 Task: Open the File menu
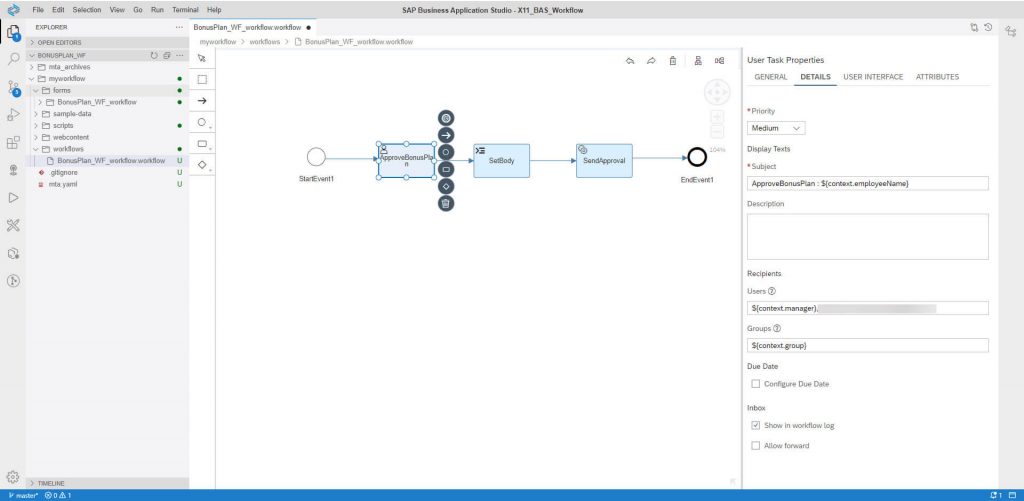[38, 10]
